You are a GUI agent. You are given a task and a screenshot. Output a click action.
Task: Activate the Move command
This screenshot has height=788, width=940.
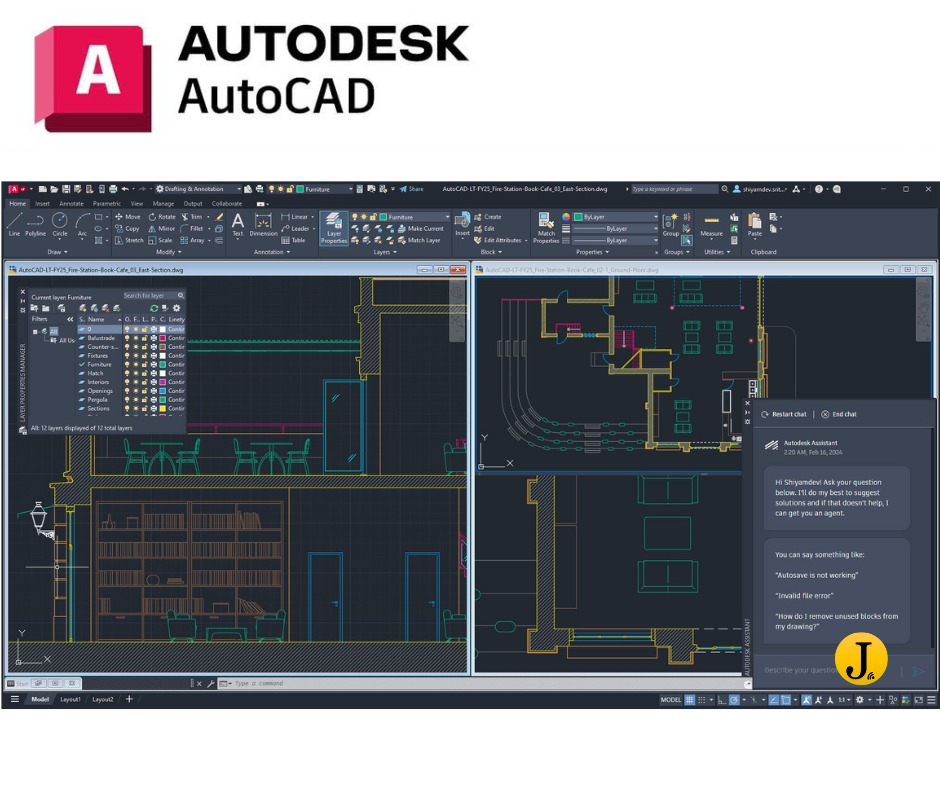click(x=128, y=217)
